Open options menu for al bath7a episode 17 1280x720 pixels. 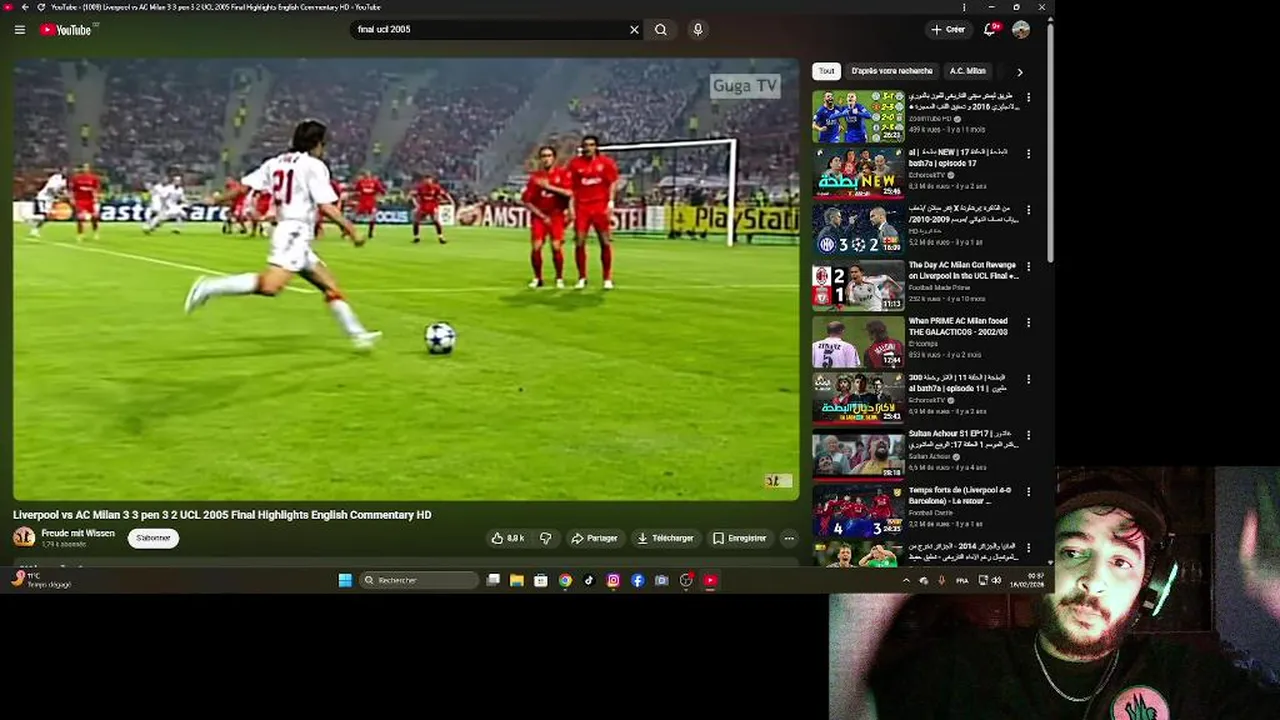tap(1028, 154)
